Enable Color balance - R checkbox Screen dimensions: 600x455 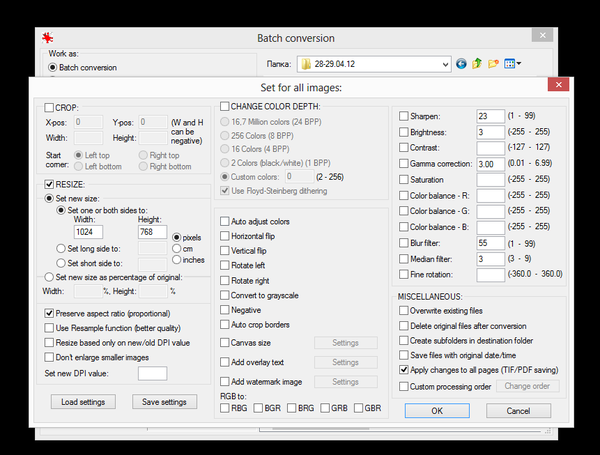click(404, 196)
